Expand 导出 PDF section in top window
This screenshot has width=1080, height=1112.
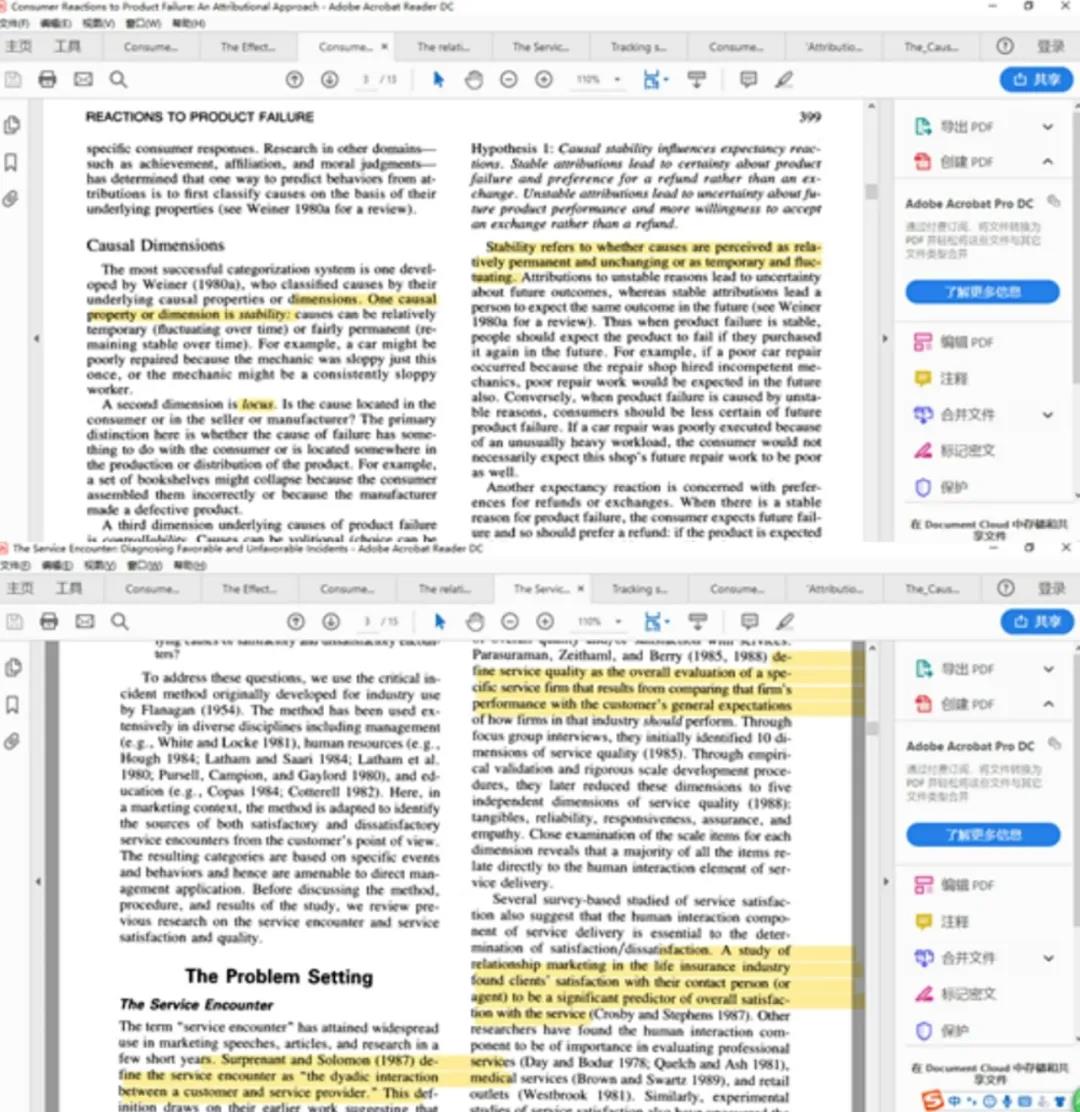pyautogui.click(x=1047, y=127)
